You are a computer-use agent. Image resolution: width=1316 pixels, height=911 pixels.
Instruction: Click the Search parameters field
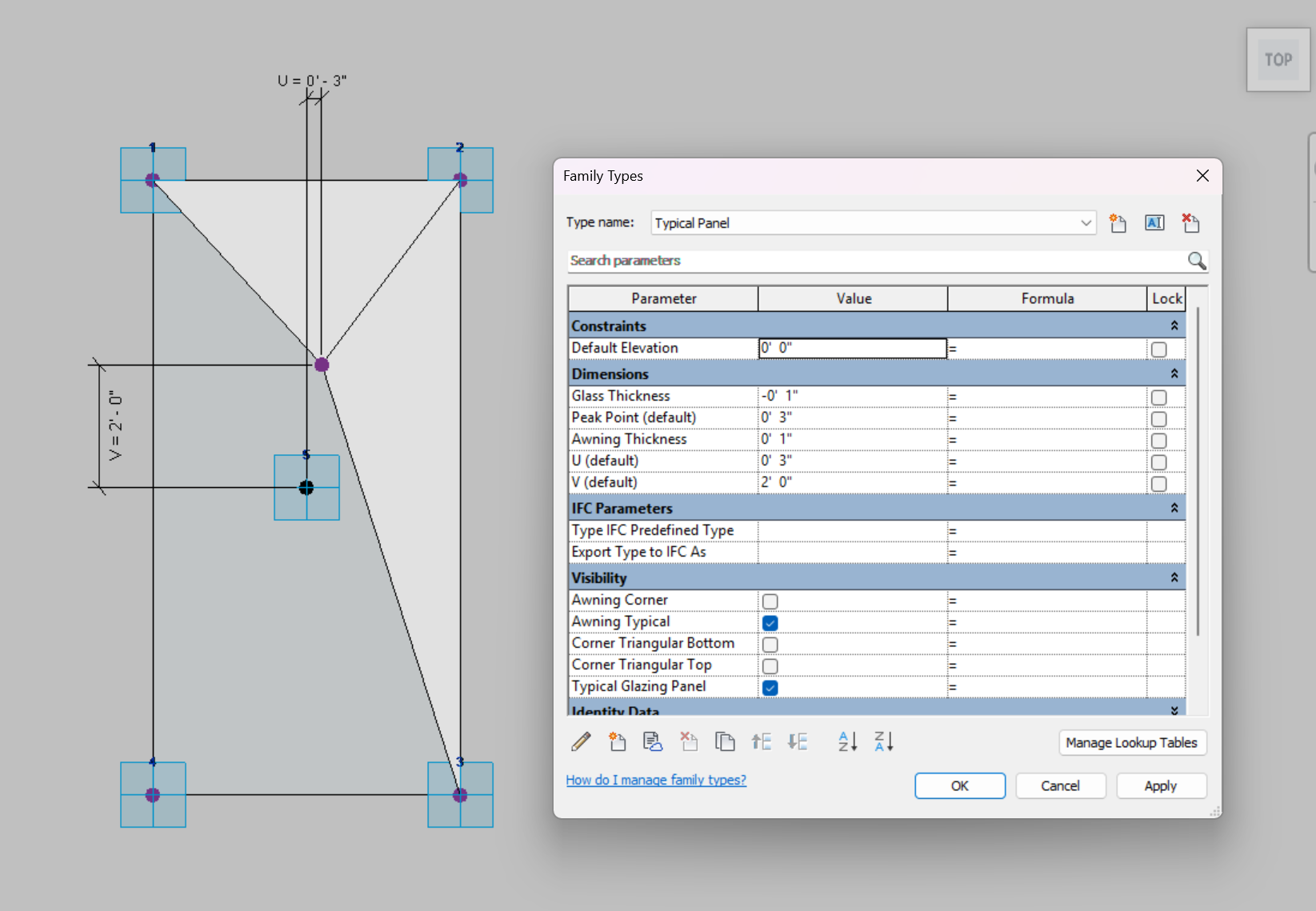(x=876, y=261)
